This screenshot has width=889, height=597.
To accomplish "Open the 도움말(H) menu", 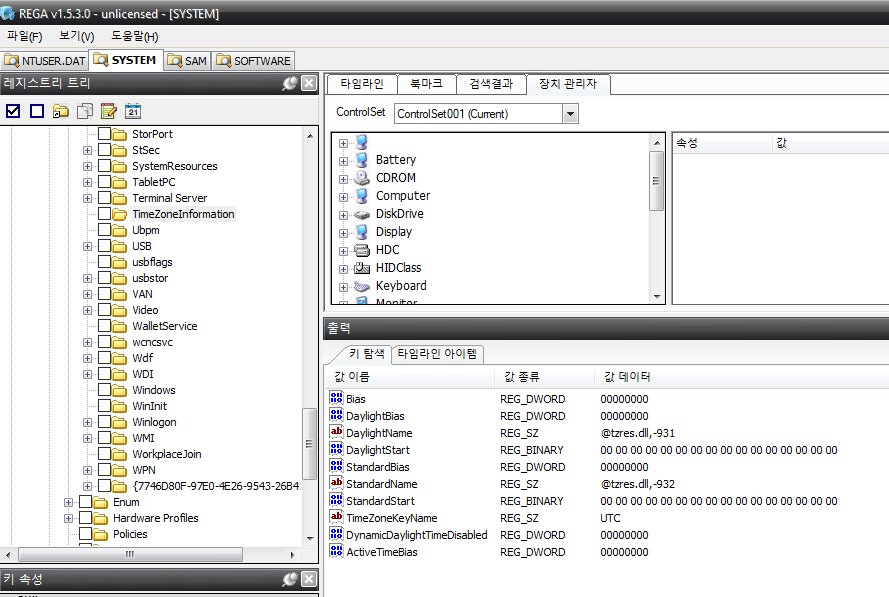I will pyautogui.click(x=134, y=36).
